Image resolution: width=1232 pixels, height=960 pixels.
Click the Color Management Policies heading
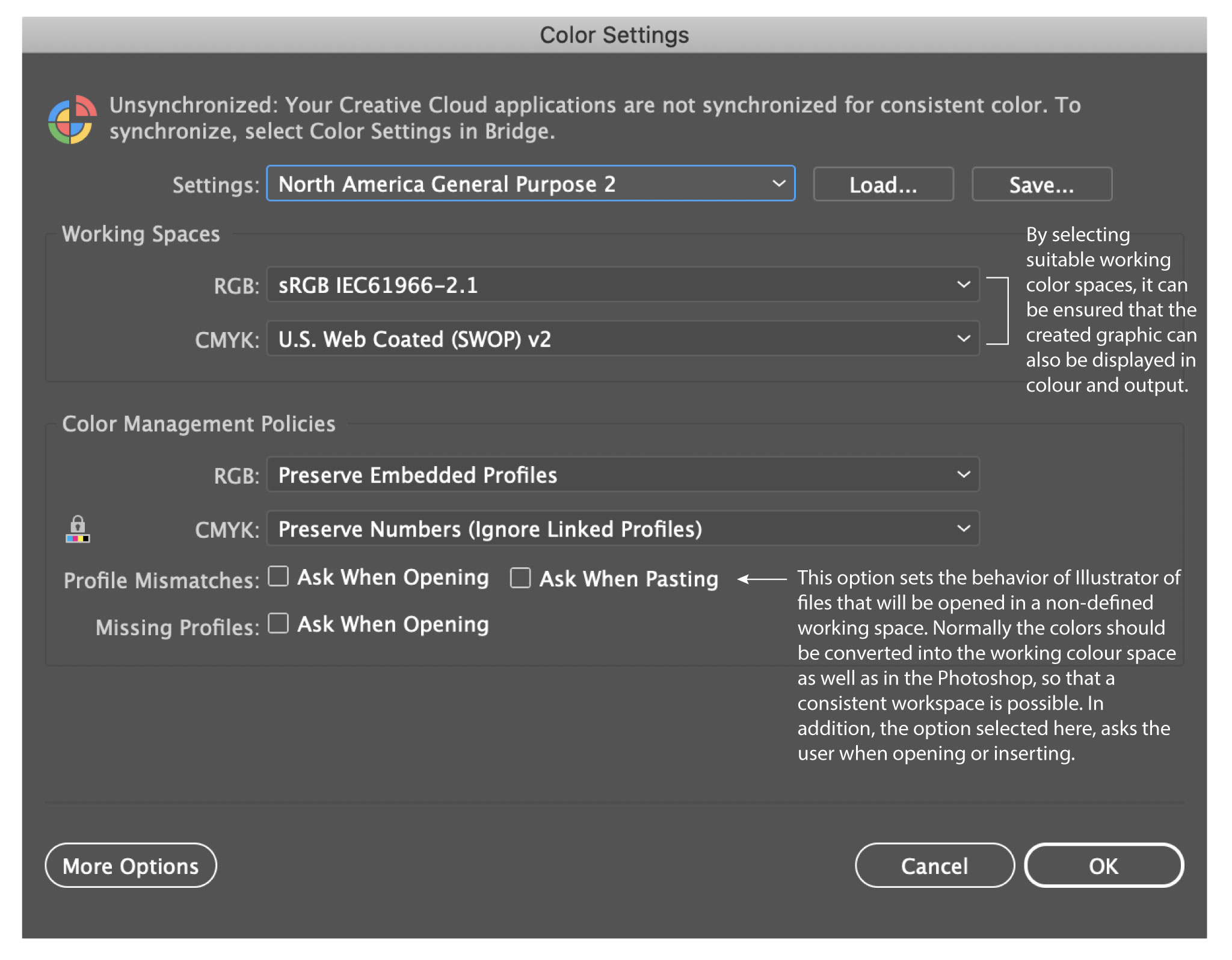(x=199, y=424)
